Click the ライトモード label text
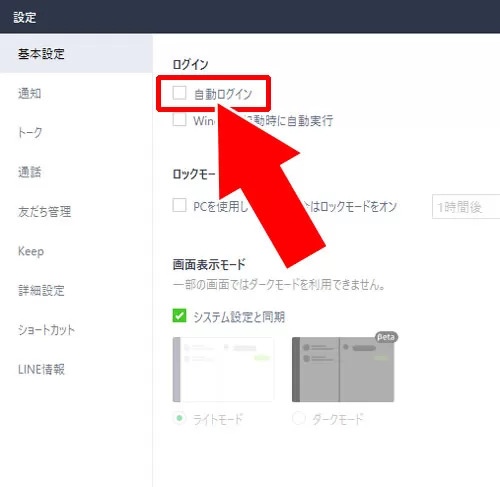 [218, 419]
